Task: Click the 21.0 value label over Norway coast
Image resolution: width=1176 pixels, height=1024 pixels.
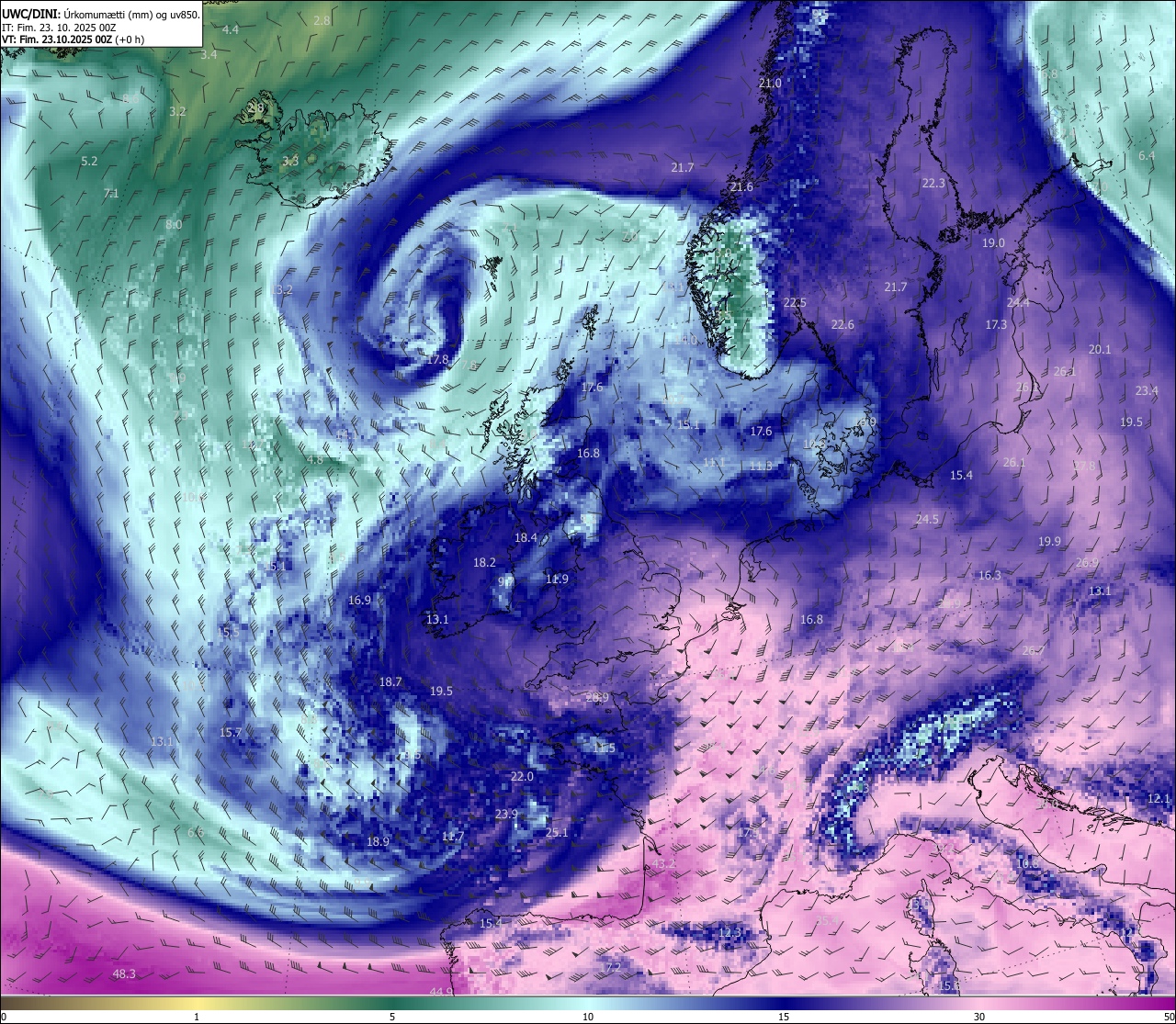Action: [770, 84]
